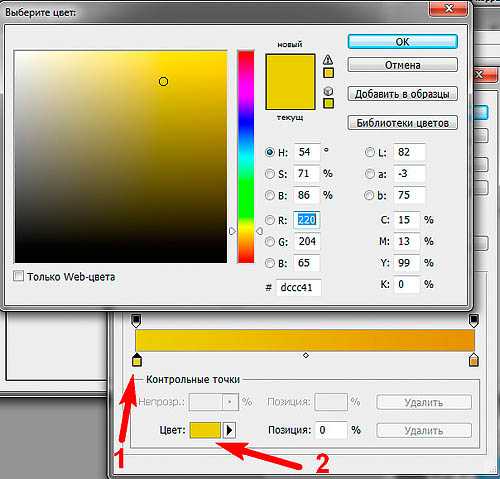Image resolution: width=500 pixels, height=479 pixels.
Task: Click web-safe color swatch under cube
Action: pyautogui.click(x=329, y=103)
